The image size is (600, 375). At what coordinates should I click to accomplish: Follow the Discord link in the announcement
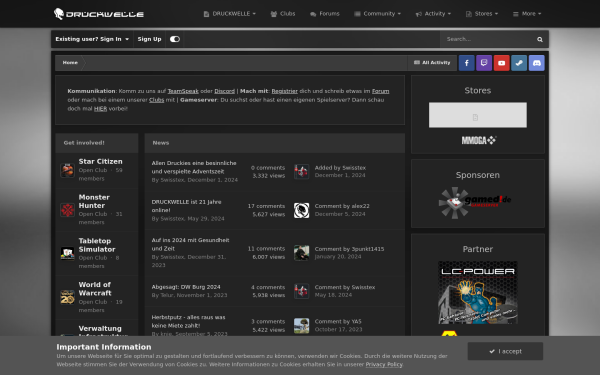coord(224,91)
